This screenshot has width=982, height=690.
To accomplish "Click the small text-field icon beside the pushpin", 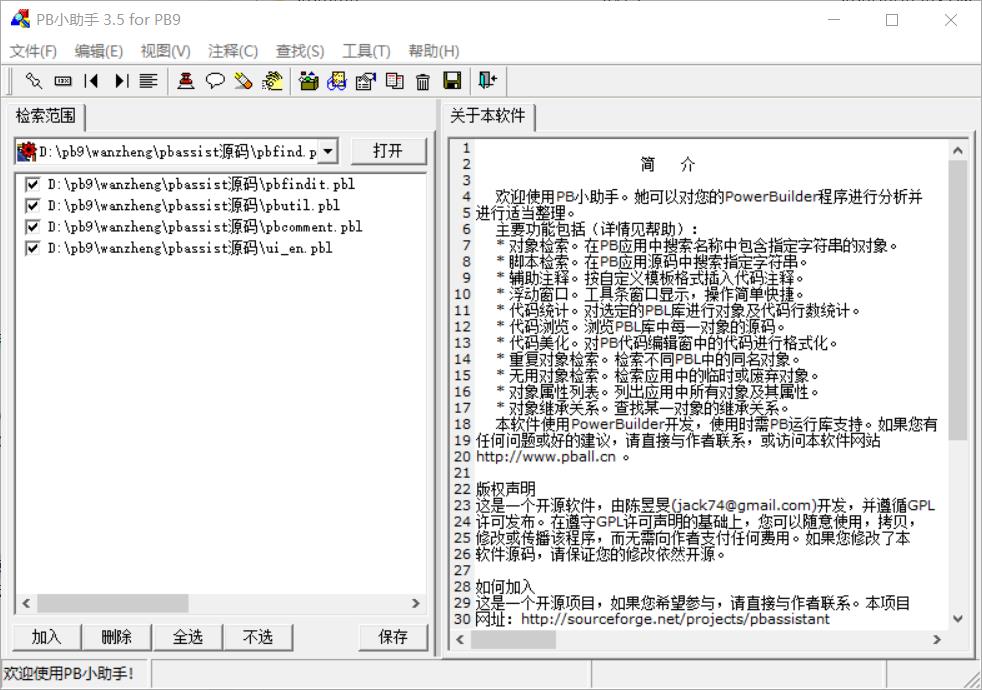I will click(x=63, y=81).
